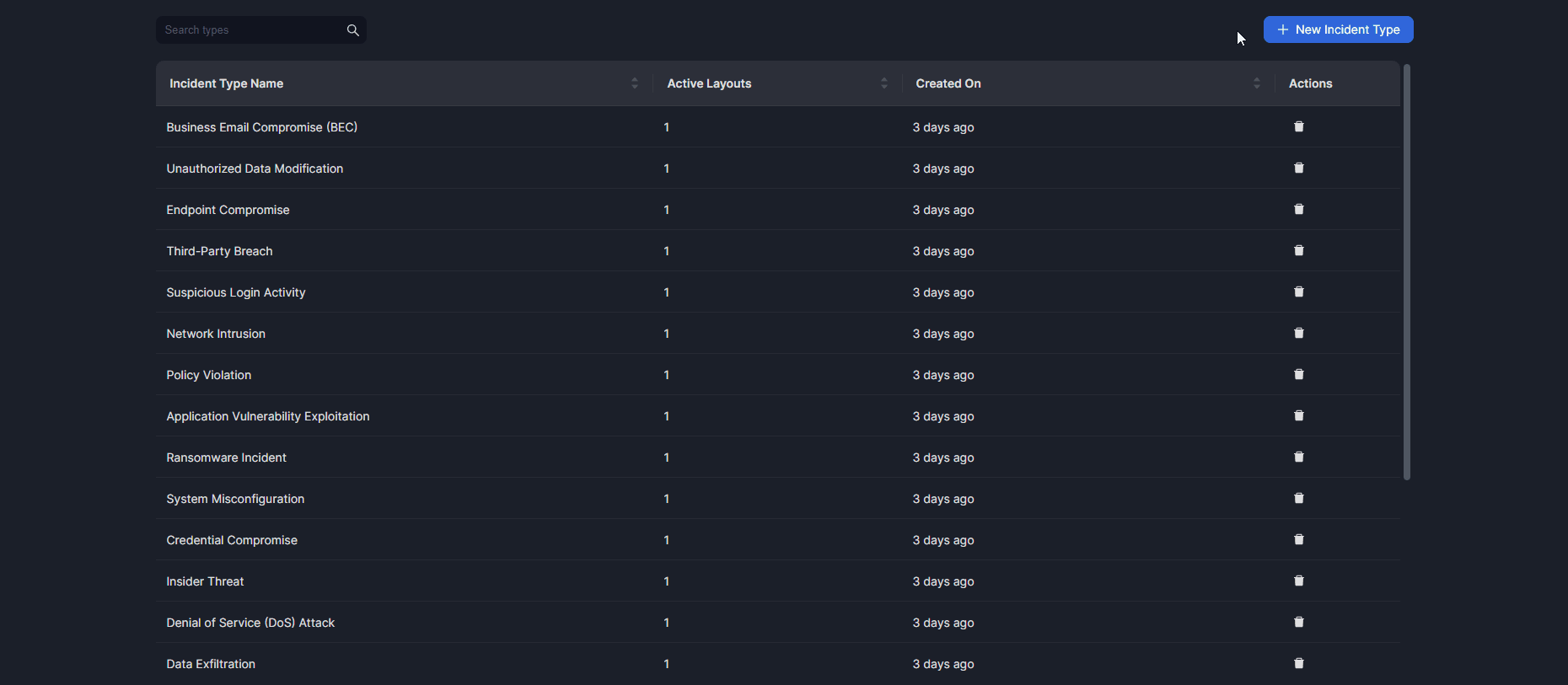Viewport: 1568px width, 685px height.
Task: Click the New Incident Type button
Action: pos(1338,29)
